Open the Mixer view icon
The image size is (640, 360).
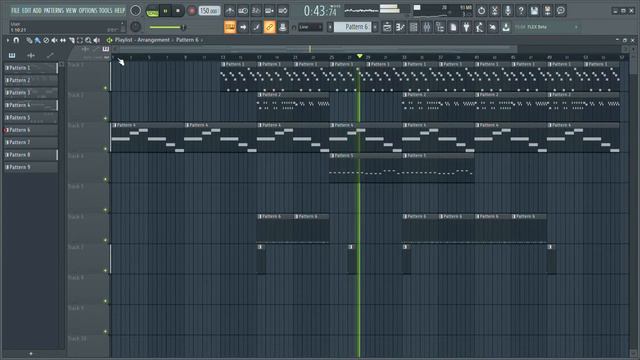(x=427, y=27)
